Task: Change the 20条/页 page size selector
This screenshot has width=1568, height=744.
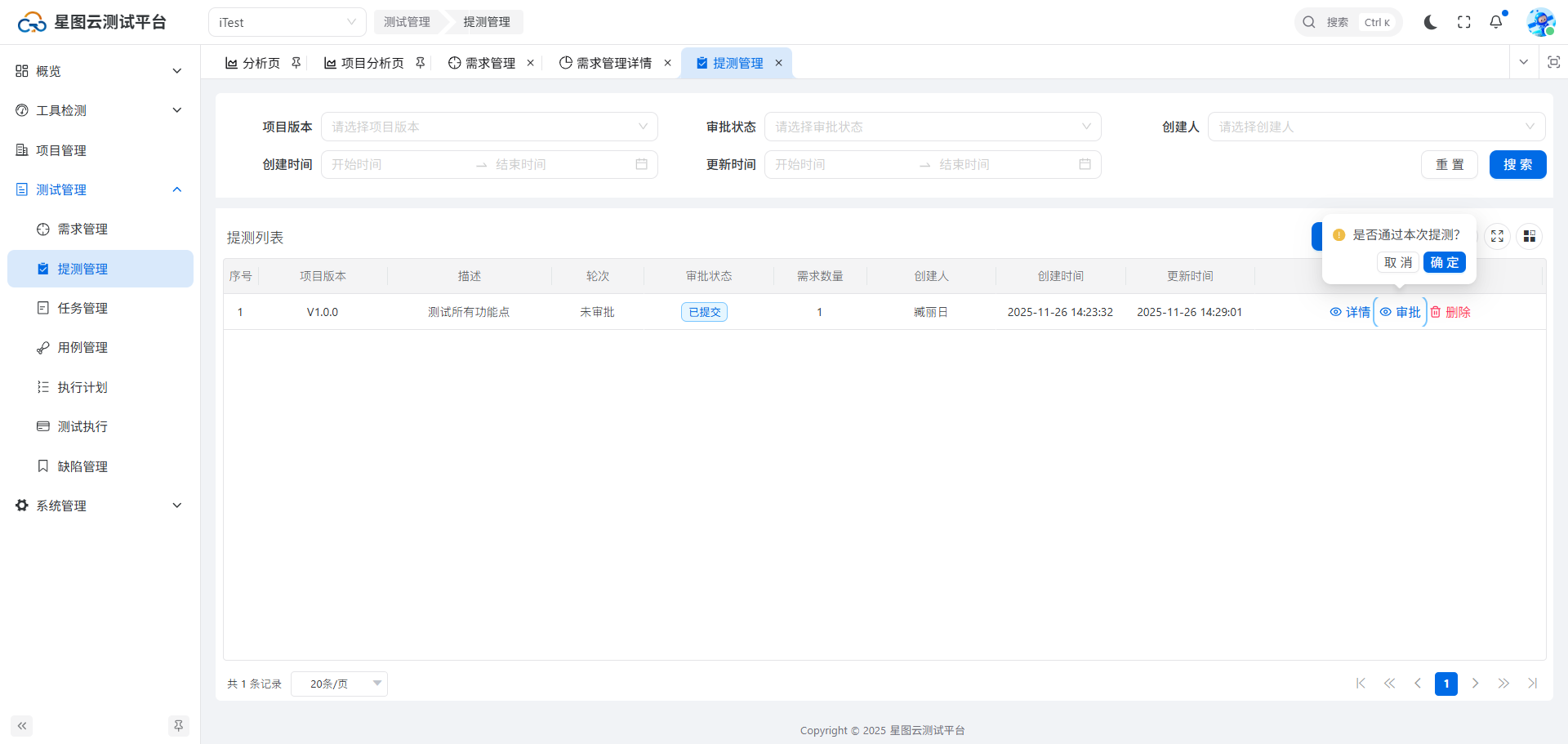Action: tap(339, 684)
